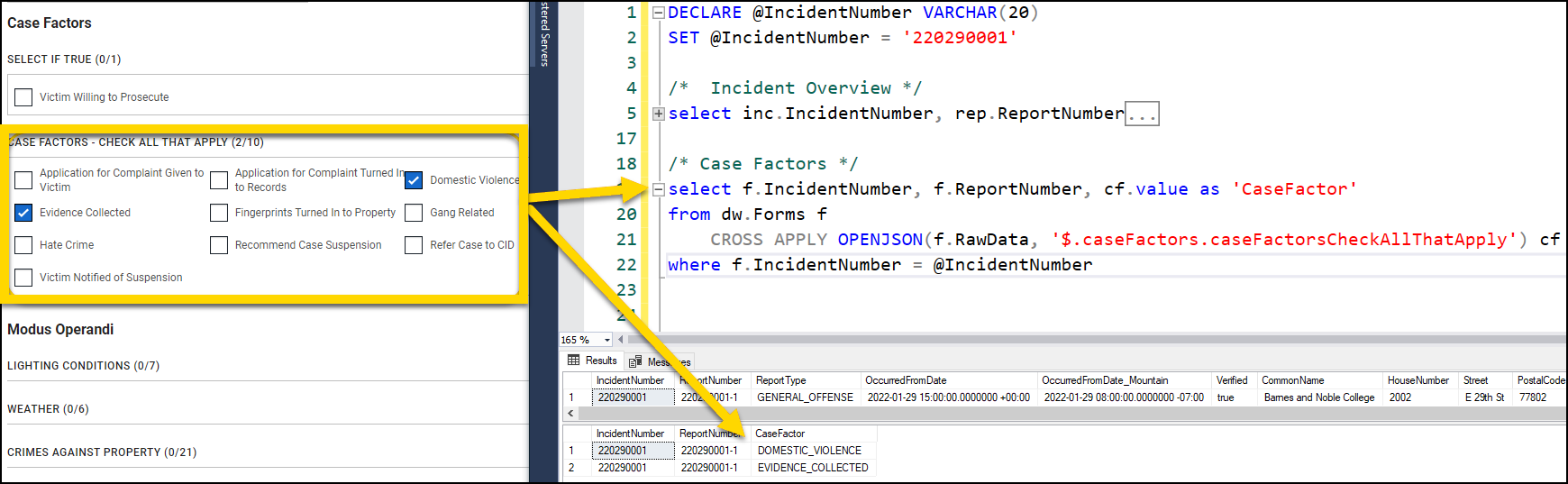
Task: Click the 77802 postal code cell
Action: [x=1540, y=397]
